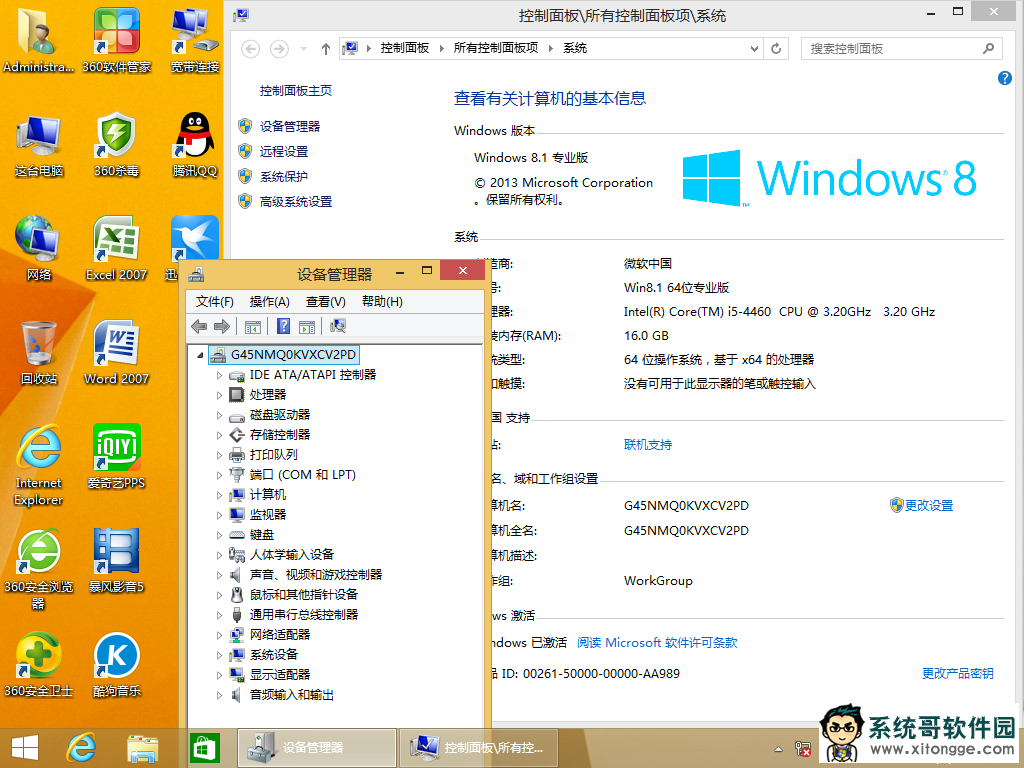Expand the 显示适配器 tree node

pos(219,675)
